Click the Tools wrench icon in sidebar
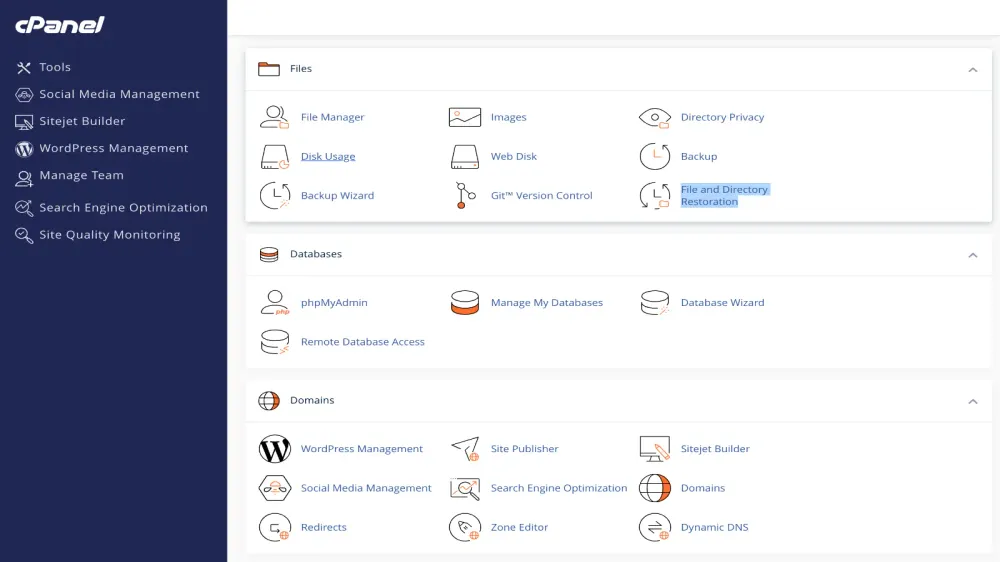The image size is (1000, 562). point(24,68)
